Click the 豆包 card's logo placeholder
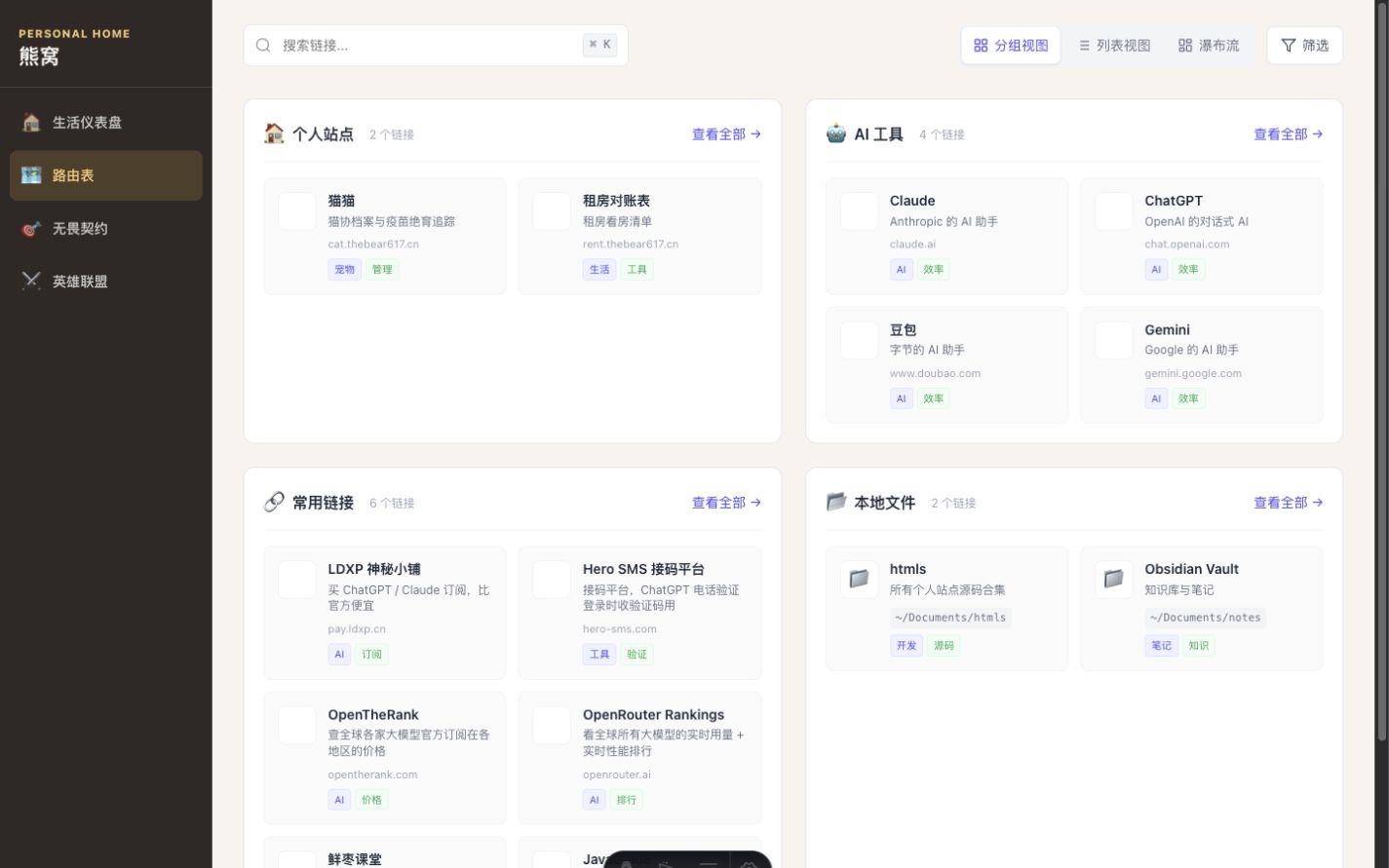 859,341
